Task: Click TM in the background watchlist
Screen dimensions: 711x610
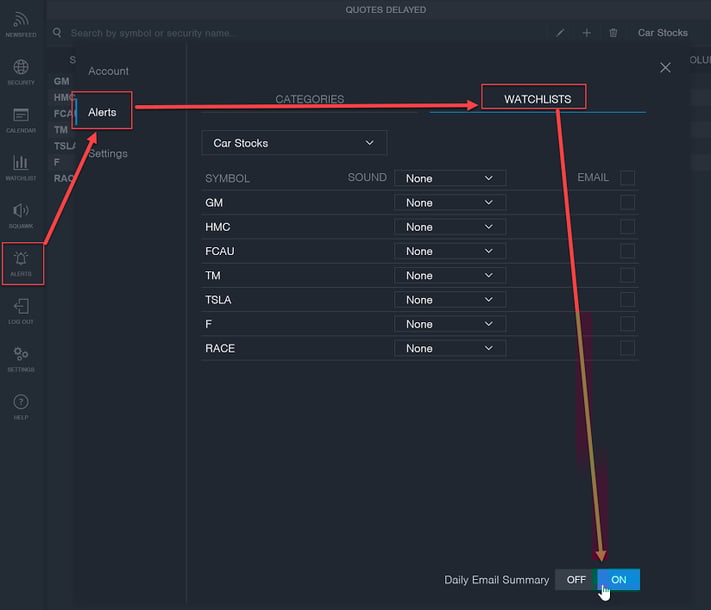Action: (61, 130)
